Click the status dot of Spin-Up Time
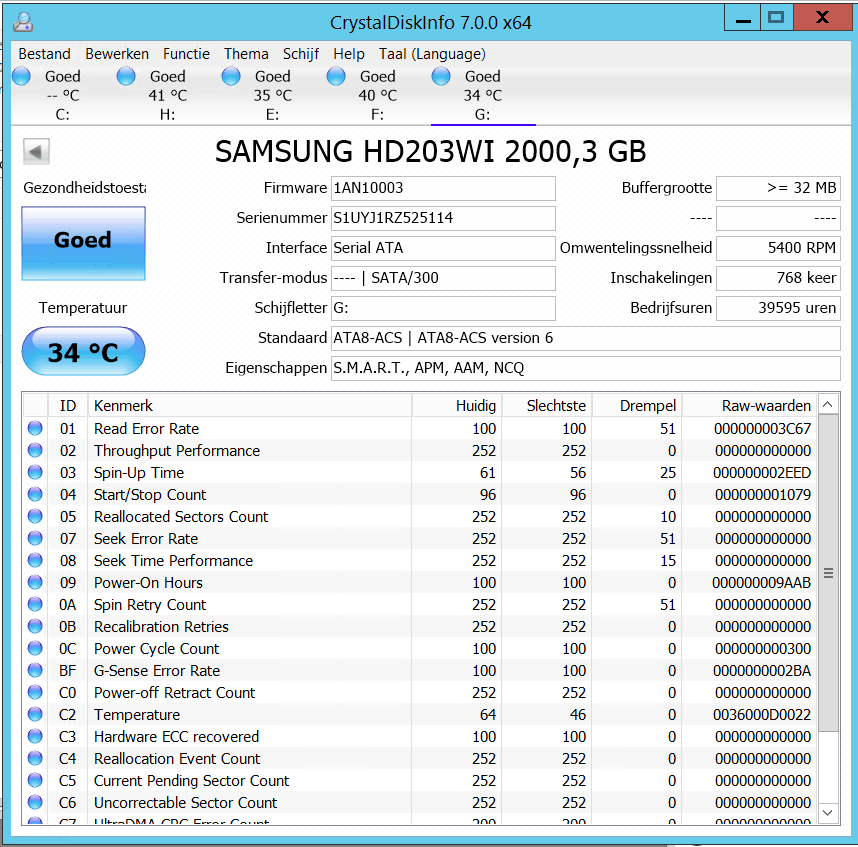The image size is (858, 847). point(35,472)
